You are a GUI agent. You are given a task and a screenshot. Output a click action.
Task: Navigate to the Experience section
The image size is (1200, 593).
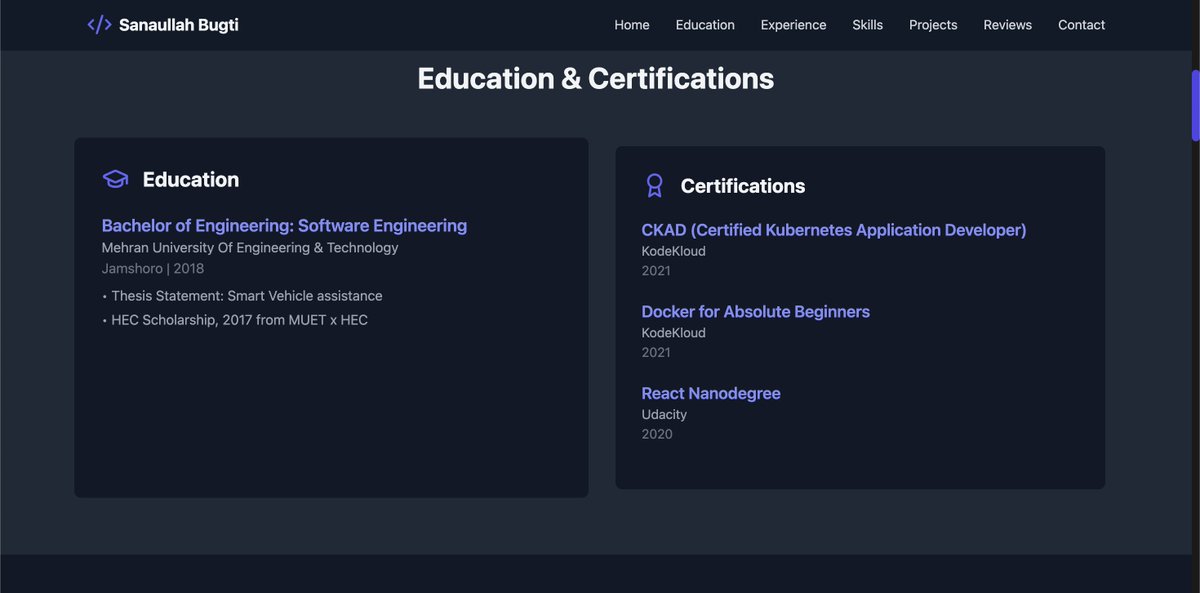[793, 24]
